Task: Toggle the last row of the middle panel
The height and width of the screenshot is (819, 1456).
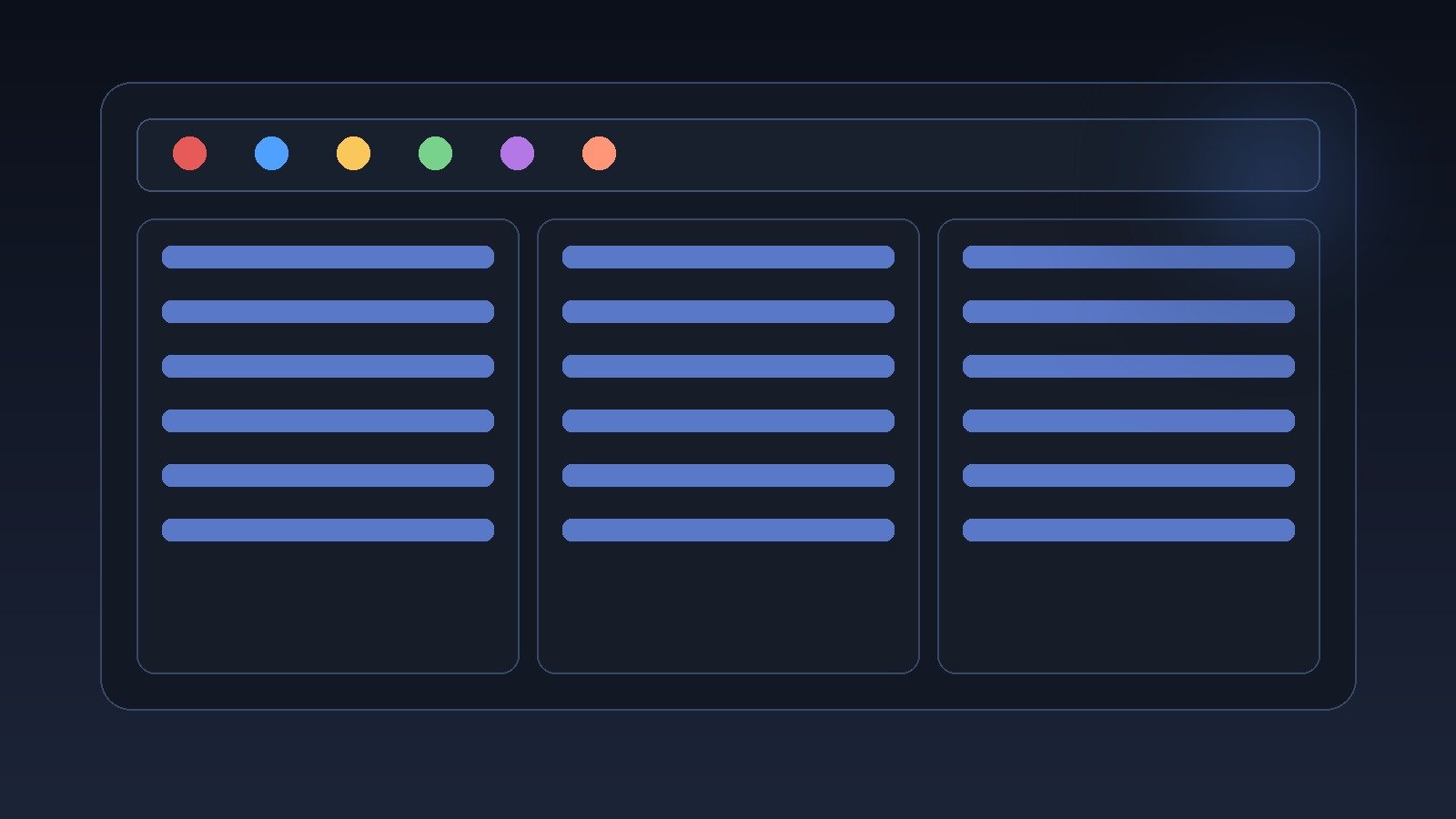Action: coord(728,530)
